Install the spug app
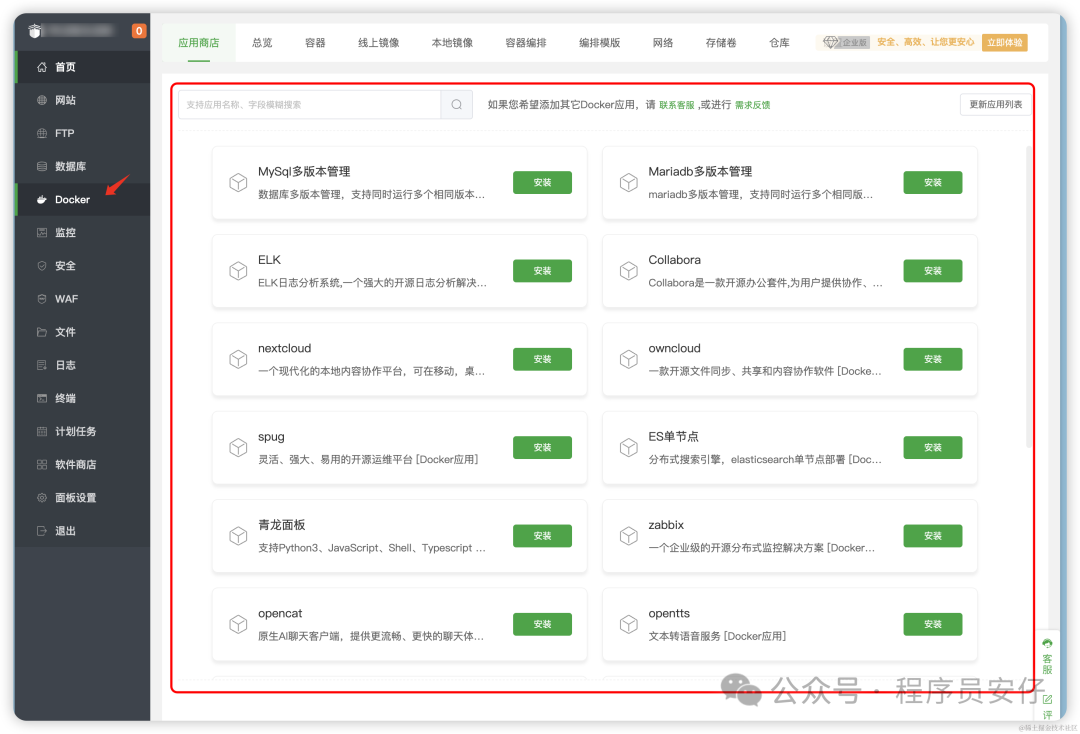 pyautogui.click(x=543, y=448)
